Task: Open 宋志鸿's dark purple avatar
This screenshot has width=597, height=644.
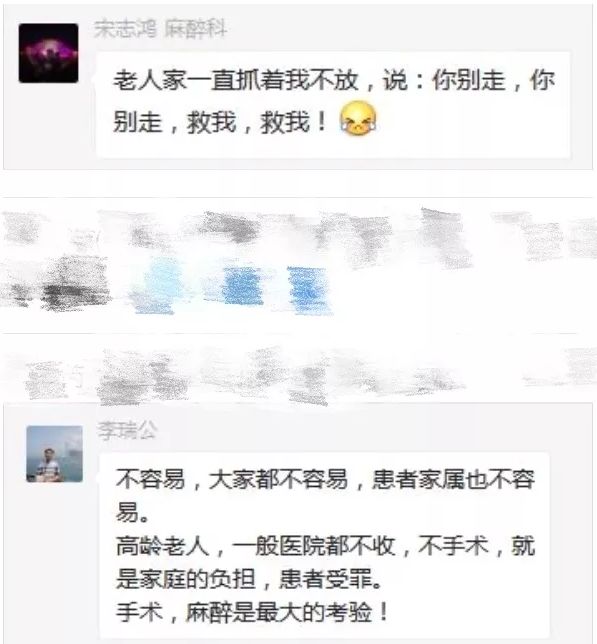Action: 48,53
